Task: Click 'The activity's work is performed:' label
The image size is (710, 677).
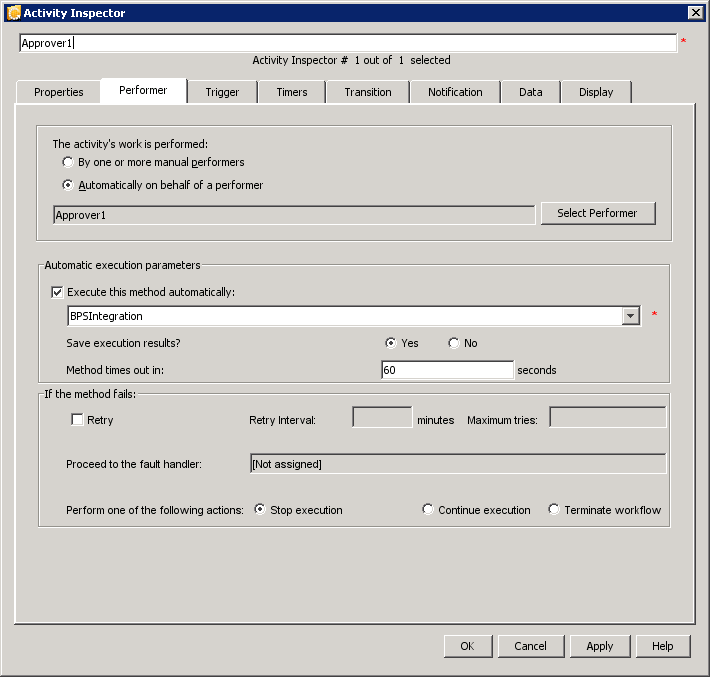Action: pyautogui.click(x=130, y=144)
